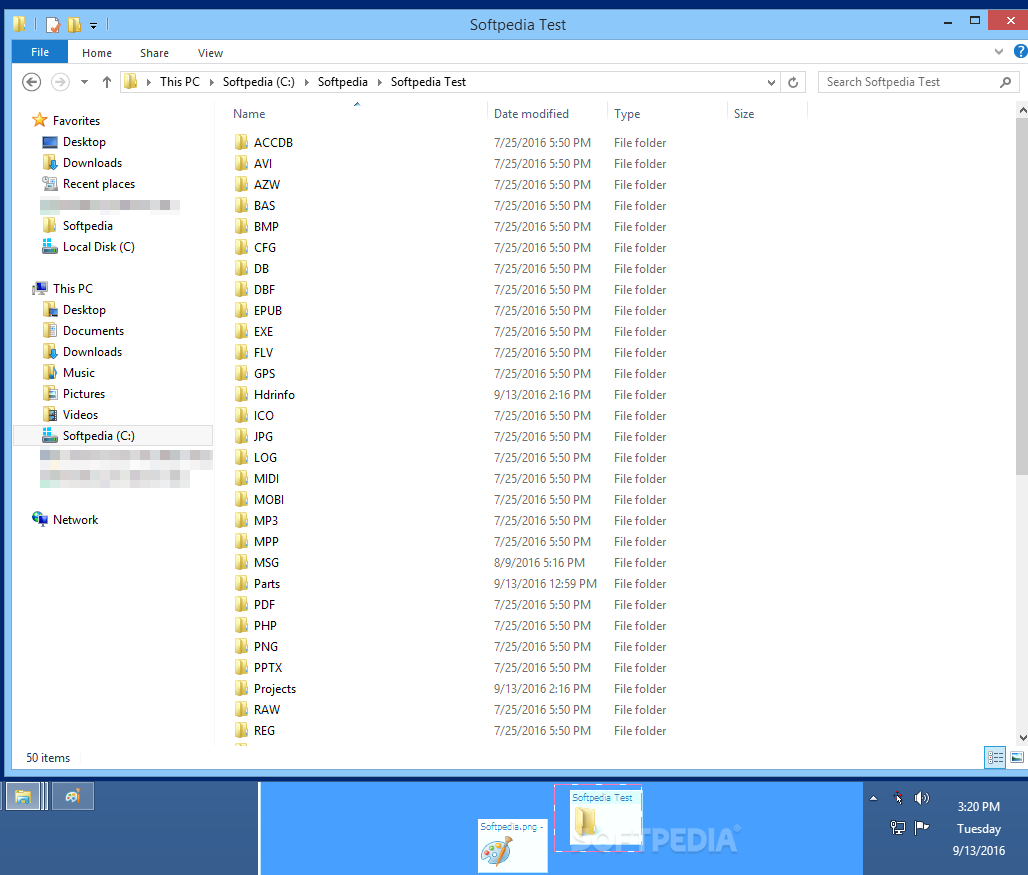This screenshot has width=1028, height=875.
Task: Select the JPG folder icon
Action: (242, 436)
